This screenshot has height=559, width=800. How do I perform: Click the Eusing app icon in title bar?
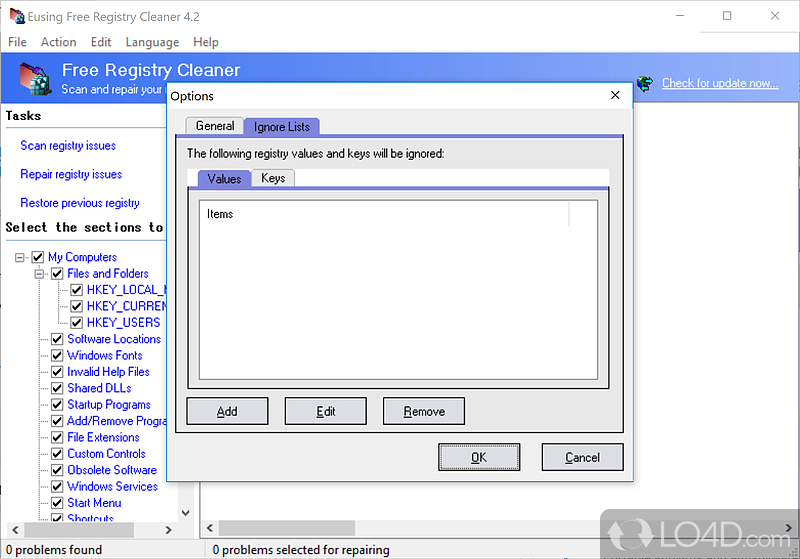[x=17, y=16]
